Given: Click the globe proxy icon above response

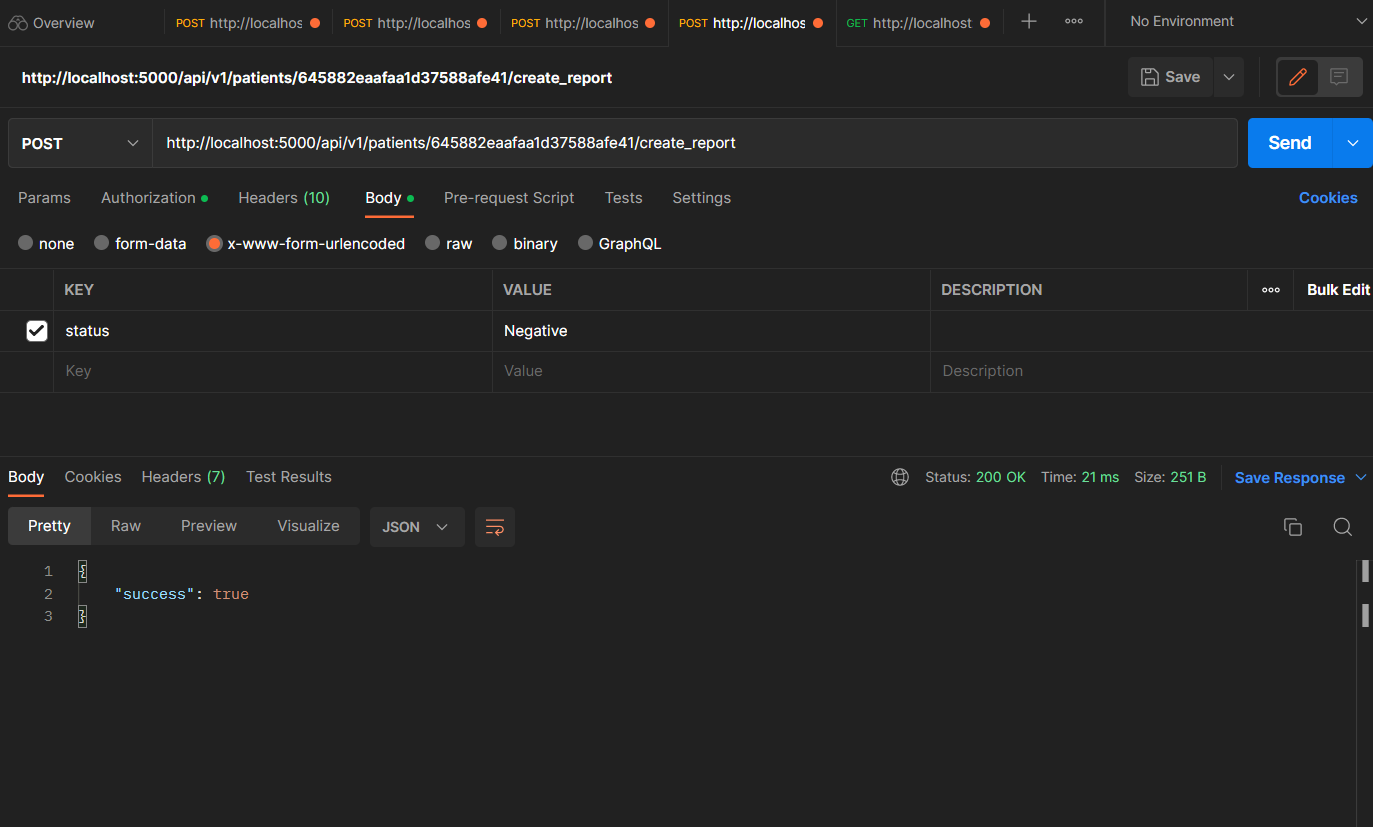Looking at the screenshot, I should coord(899,477).
